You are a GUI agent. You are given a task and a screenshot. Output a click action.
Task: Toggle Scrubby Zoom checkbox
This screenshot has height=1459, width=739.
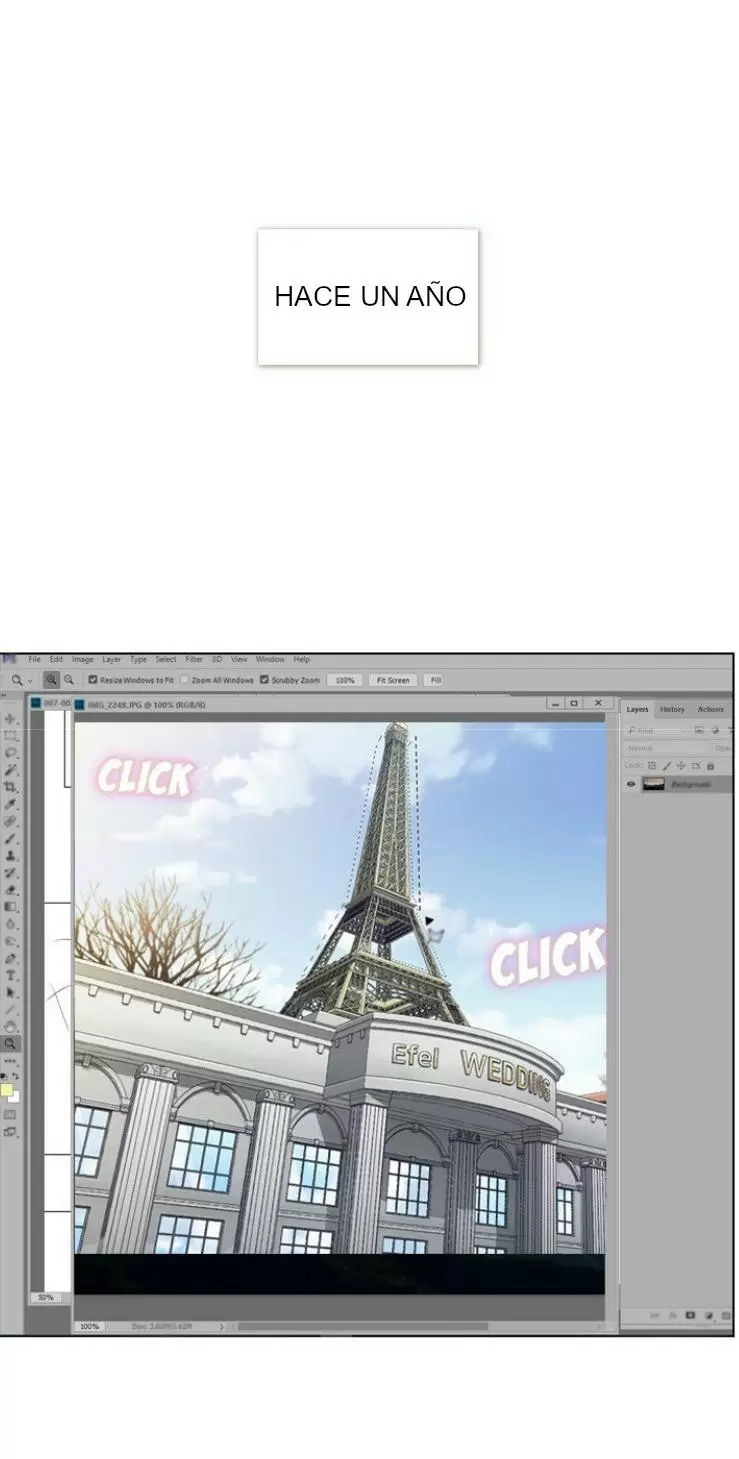pyautogui.click(x=264, y=680)
